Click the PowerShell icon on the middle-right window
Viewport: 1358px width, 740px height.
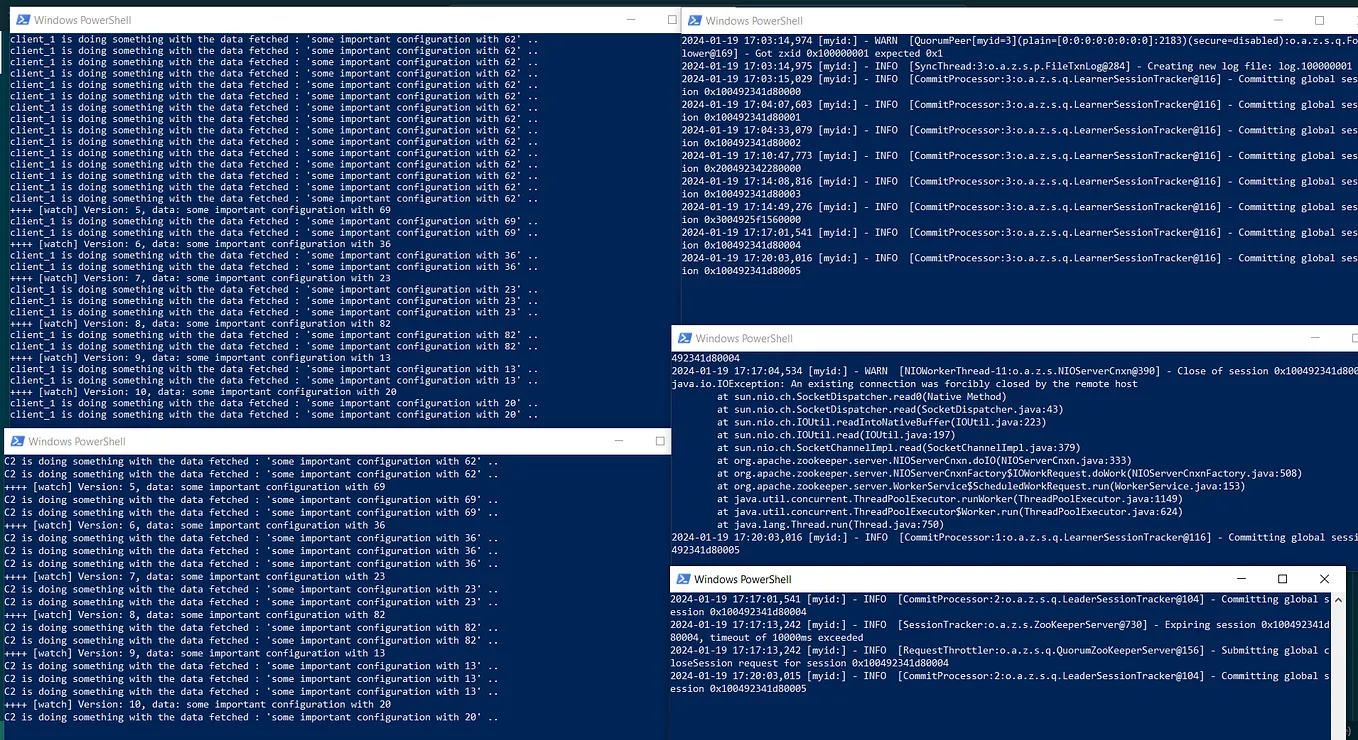pos(684,338)
